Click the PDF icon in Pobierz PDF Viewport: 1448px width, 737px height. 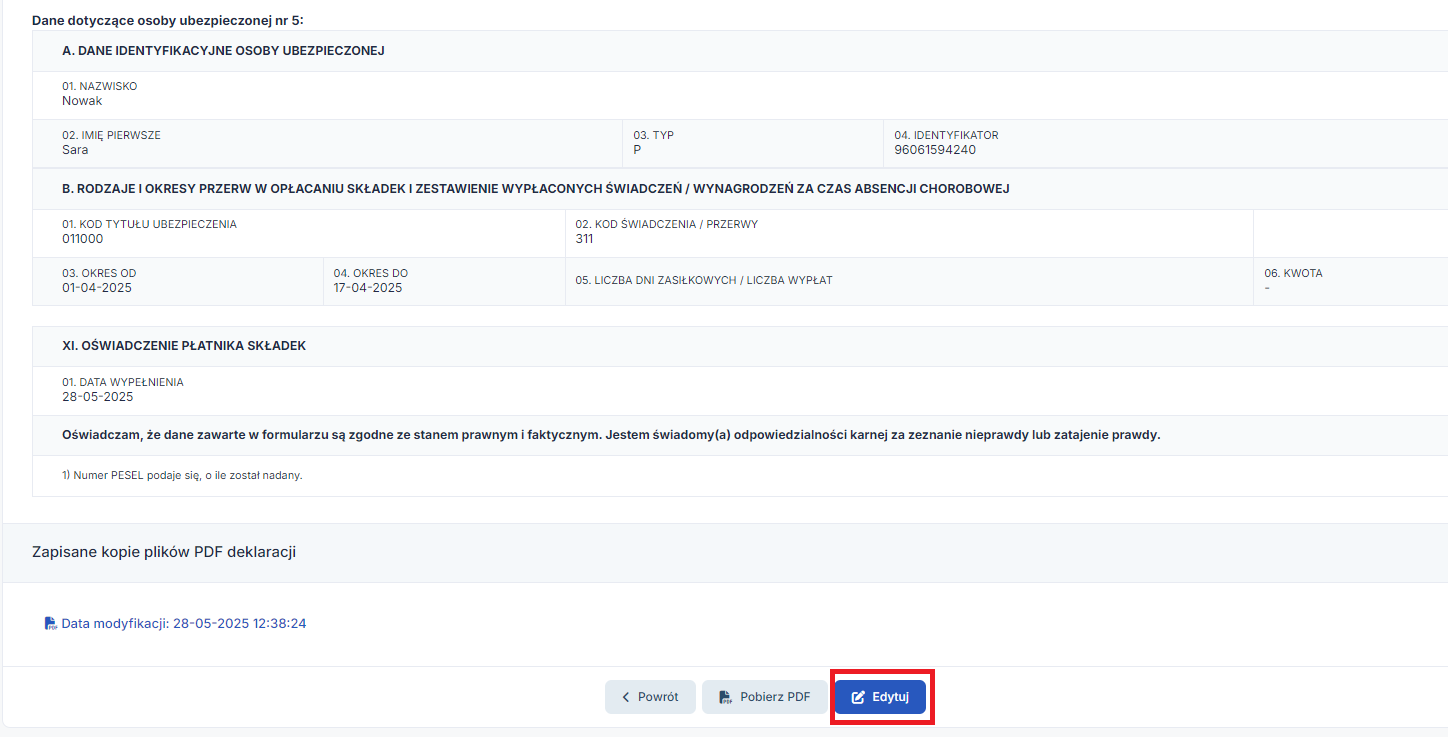(725, 697)
